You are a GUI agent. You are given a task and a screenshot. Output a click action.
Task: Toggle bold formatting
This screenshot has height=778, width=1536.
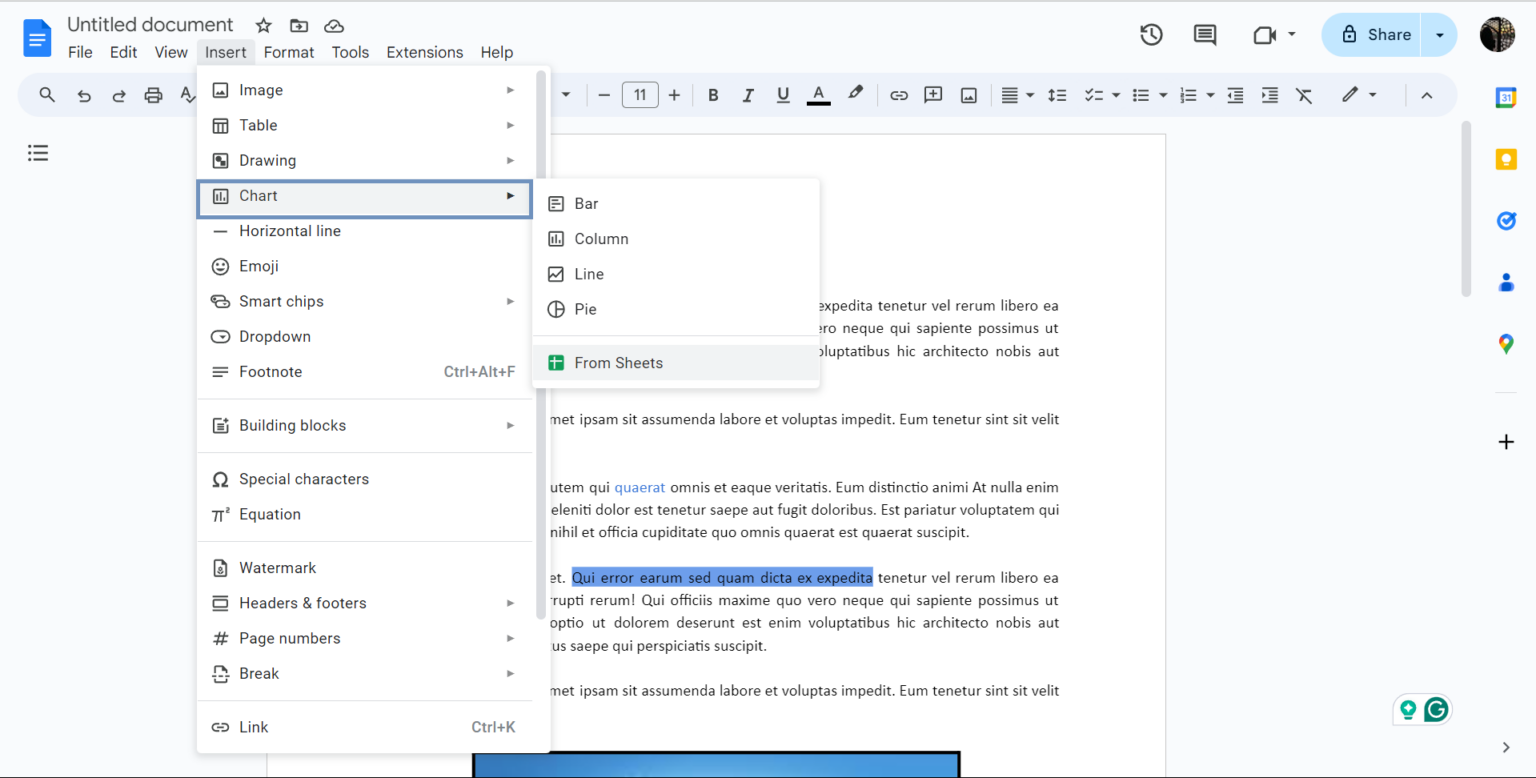coord(713,95)
